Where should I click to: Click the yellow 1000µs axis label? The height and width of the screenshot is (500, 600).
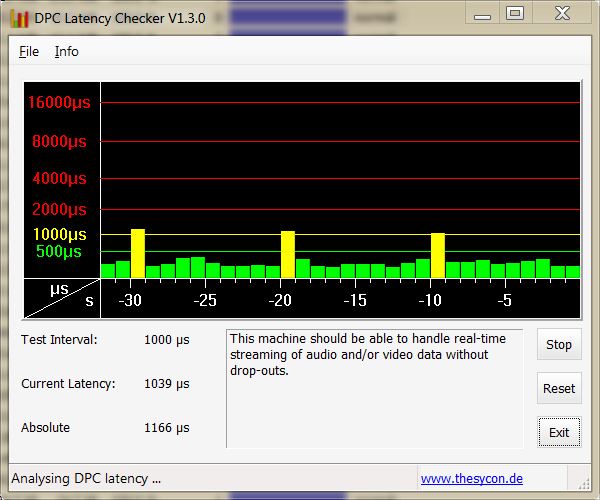(60, 234)
